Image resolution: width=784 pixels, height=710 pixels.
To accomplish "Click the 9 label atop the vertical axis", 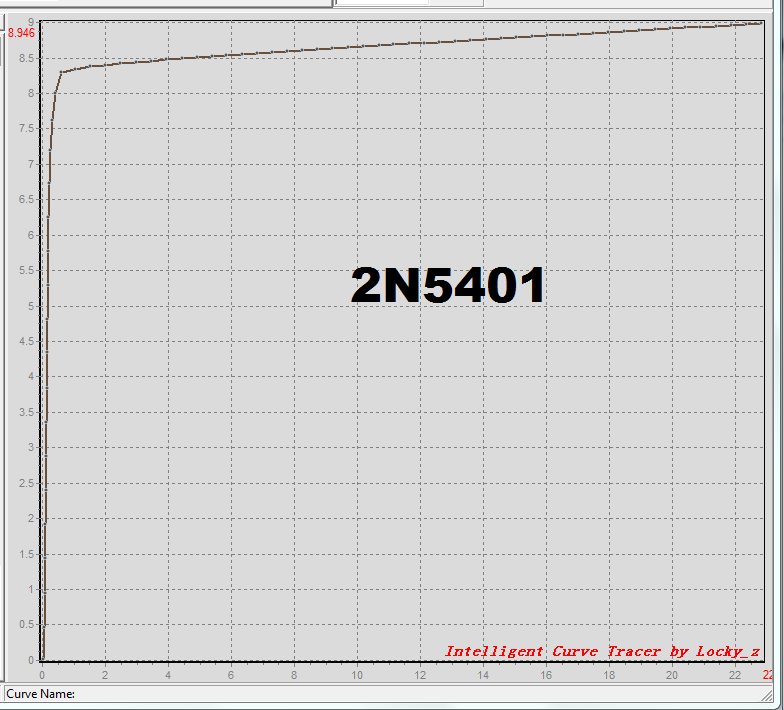I will (31, 22).
